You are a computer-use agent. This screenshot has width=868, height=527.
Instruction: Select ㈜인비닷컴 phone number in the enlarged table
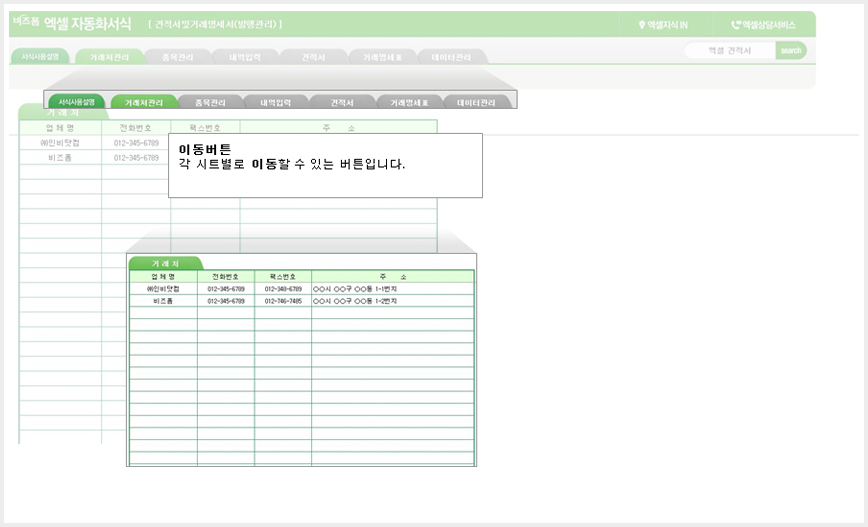pos(226,289)
